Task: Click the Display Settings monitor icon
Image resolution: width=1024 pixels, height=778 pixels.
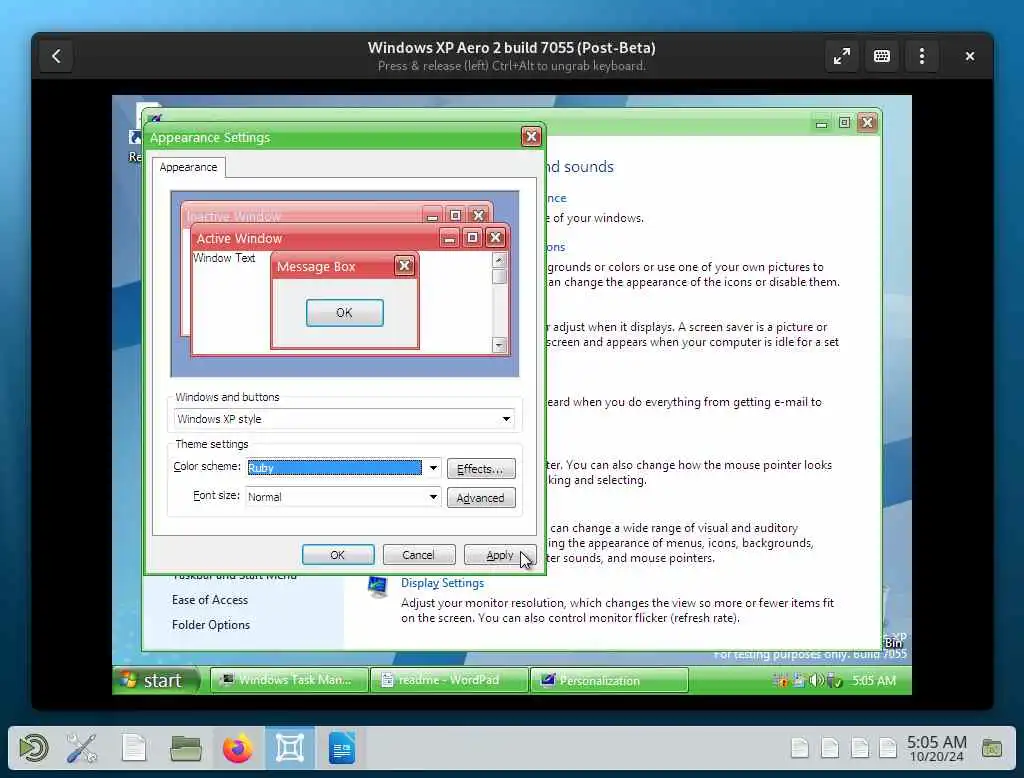Action: click(377, 587)
